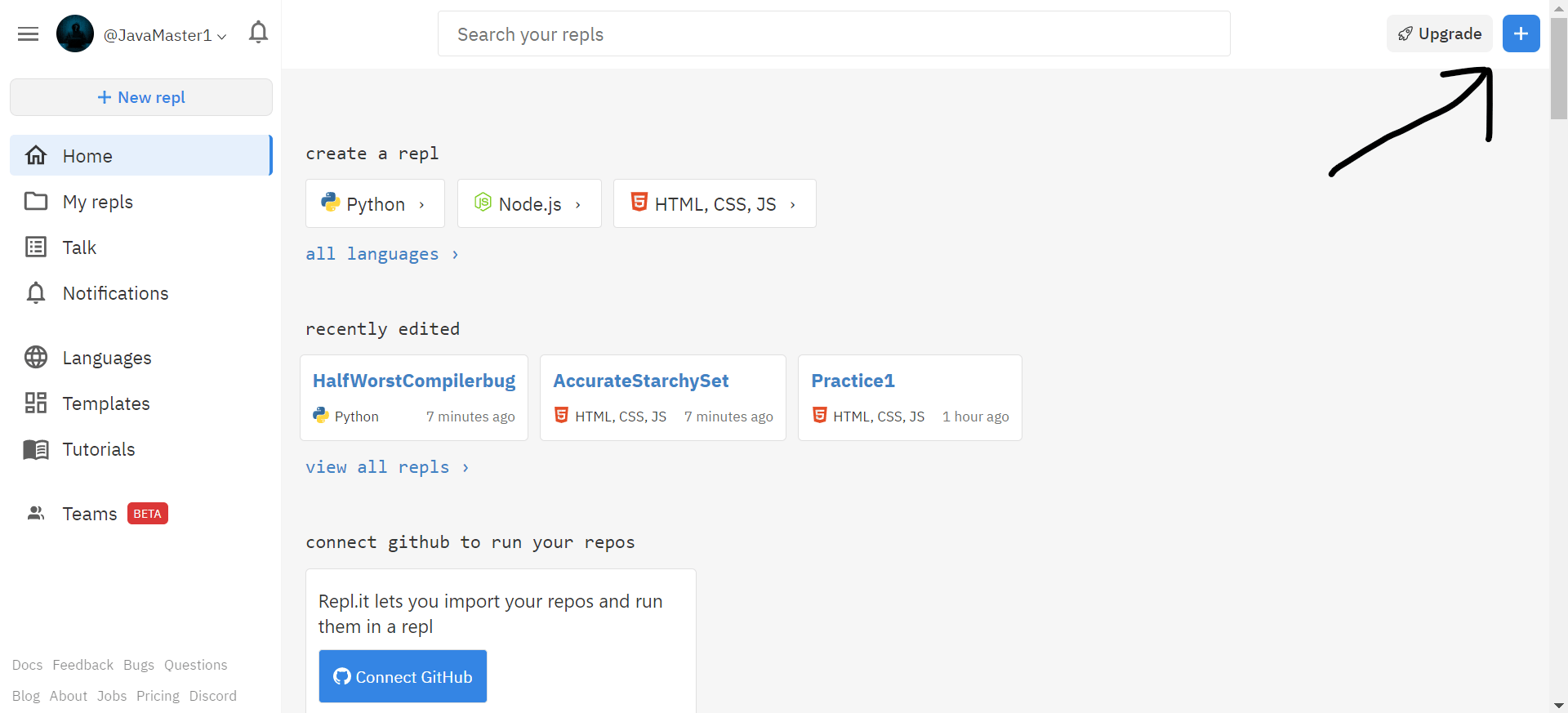Open the hamburger menu icon

[29, 34]
